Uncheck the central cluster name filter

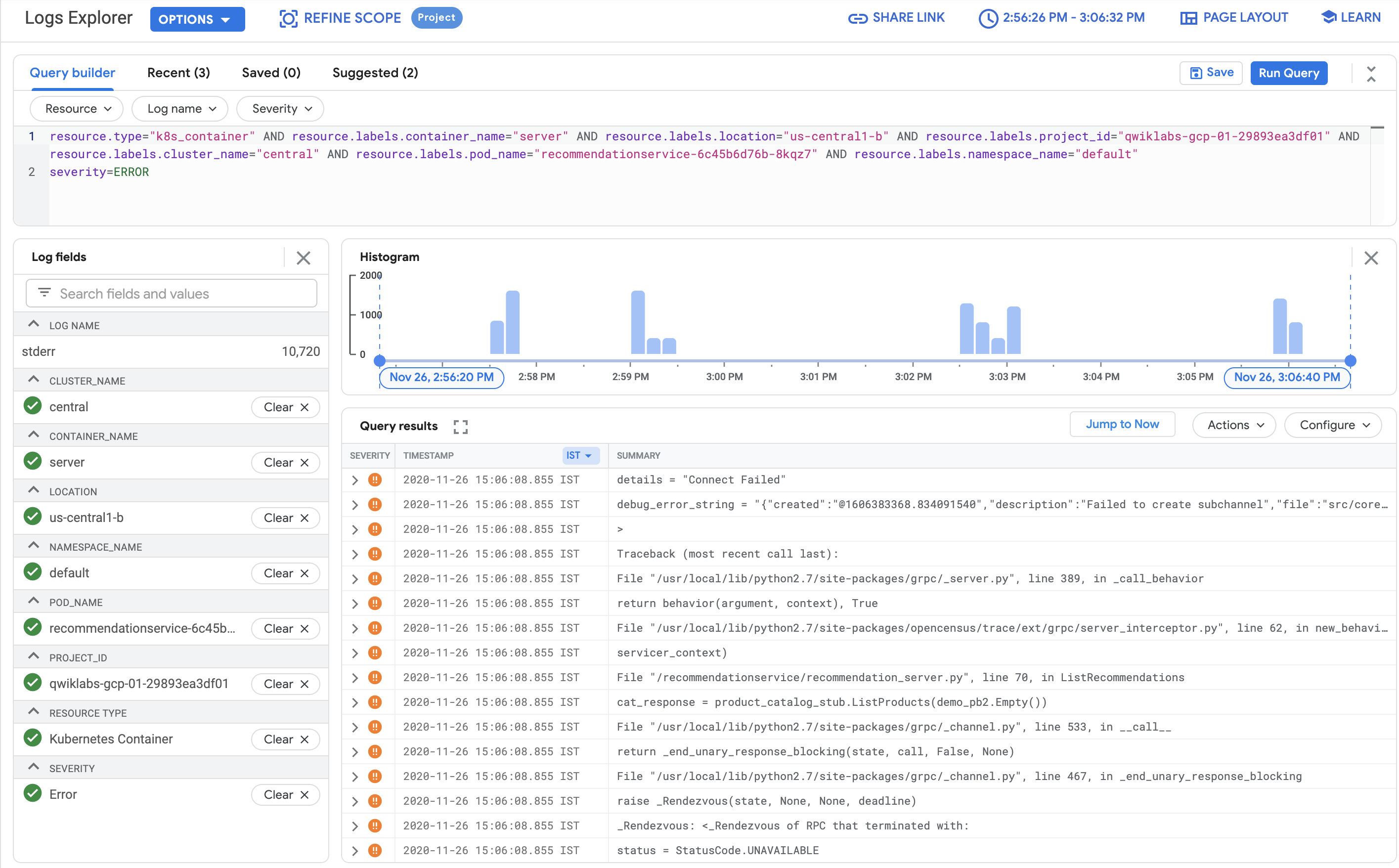pos(33,406)
